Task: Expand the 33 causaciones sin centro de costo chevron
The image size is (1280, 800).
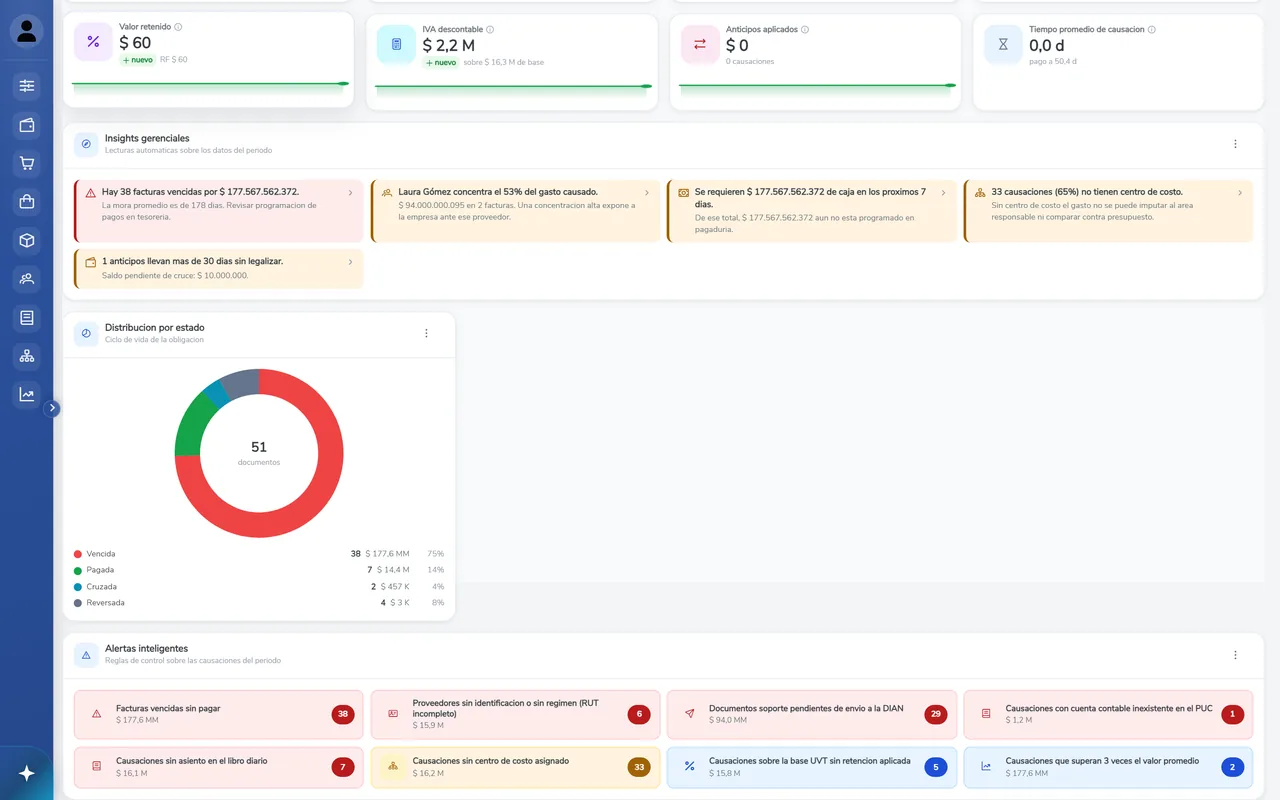Action: (x=1240, y=193)
